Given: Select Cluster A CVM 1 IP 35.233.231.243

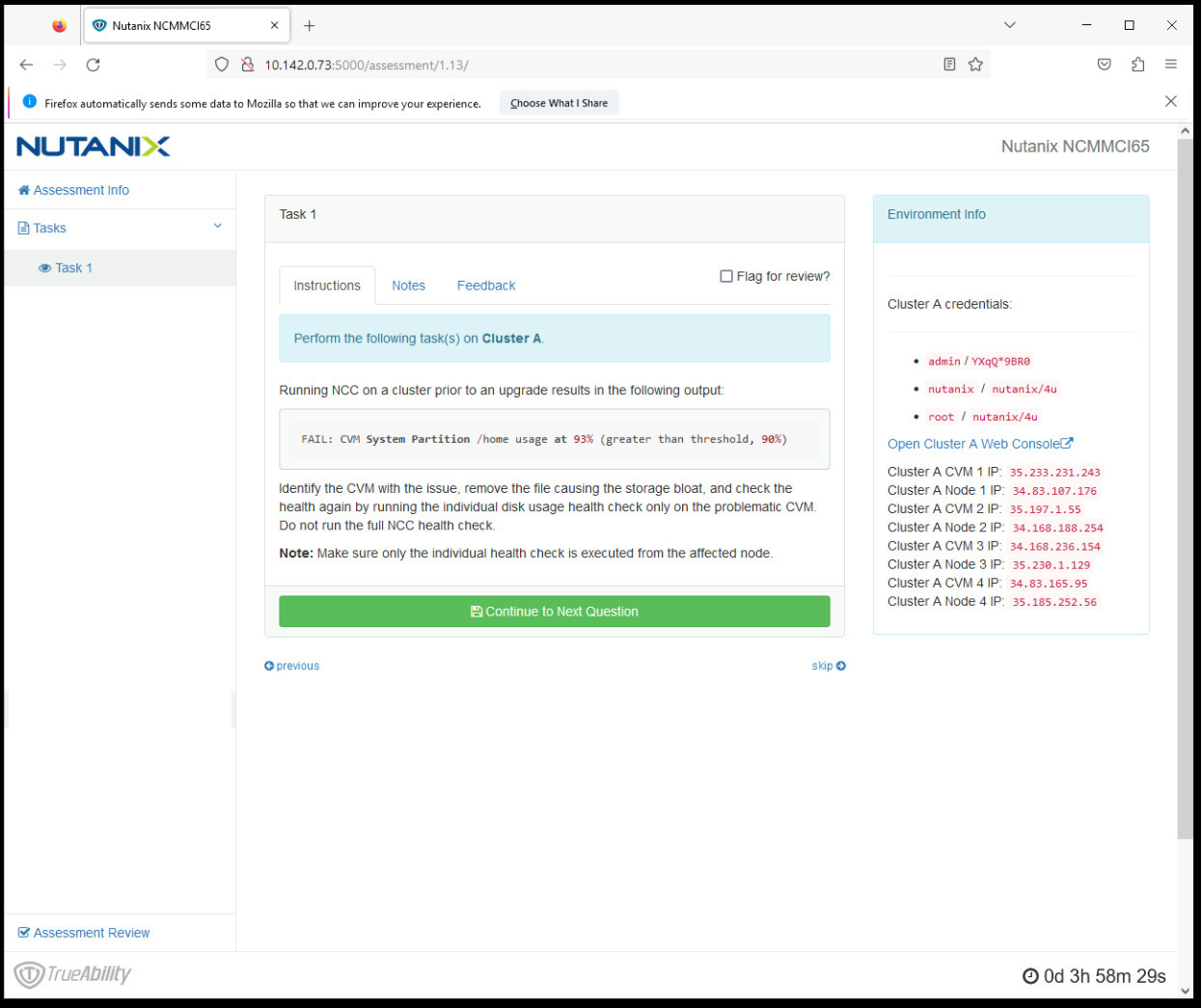Looking at the screenshot, I should [1054, 473].
